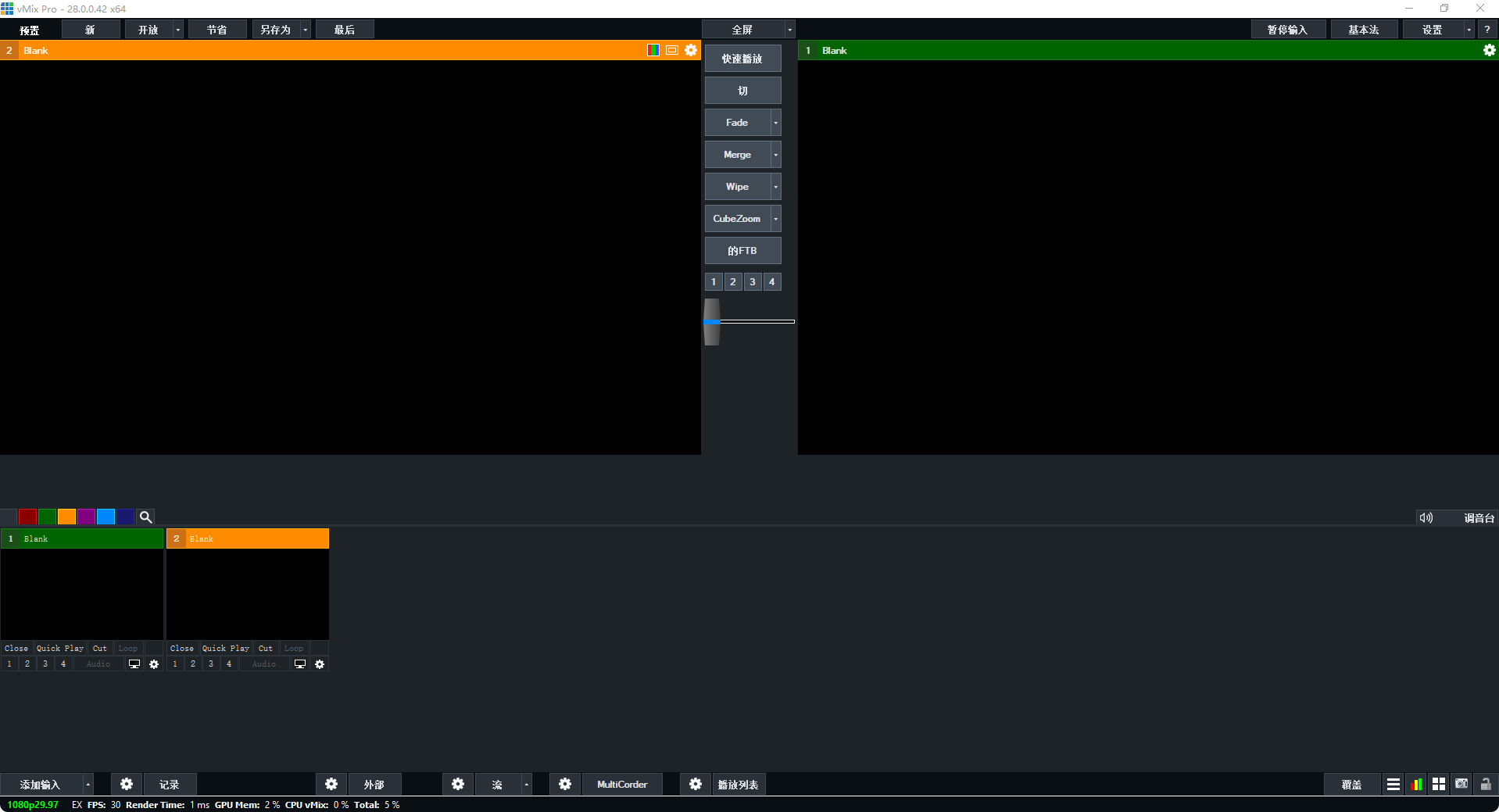Viewport: 1499px width, 812px height.
Task: Open the snapshot camera icon
Action: [x=1461, y=784]
